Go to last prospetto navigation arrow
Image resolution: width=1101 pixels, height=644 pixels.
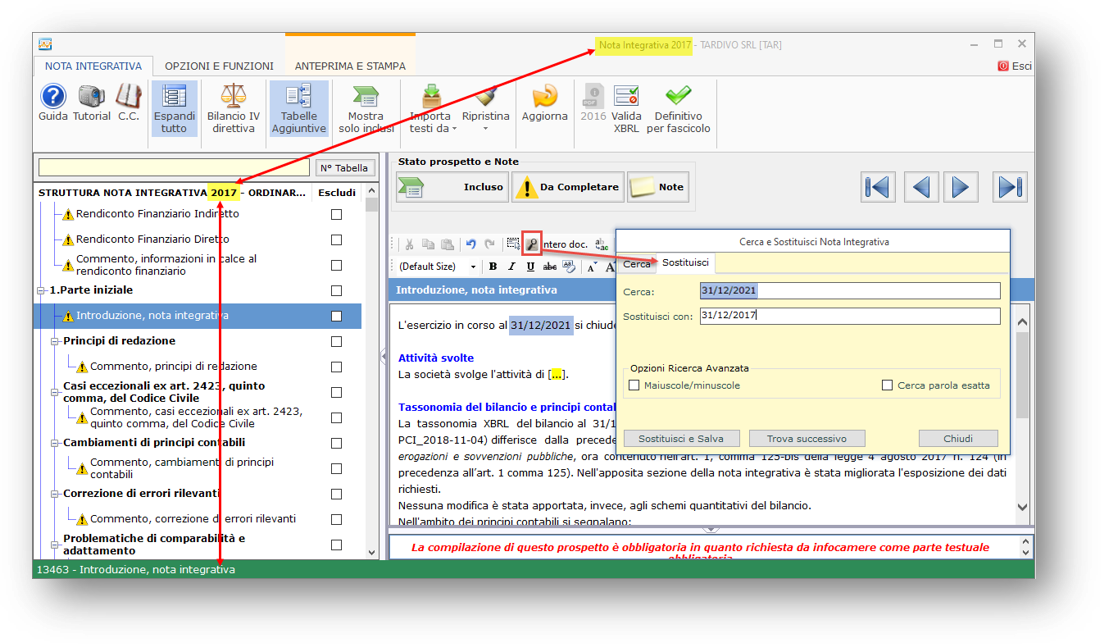(1010, 187)
